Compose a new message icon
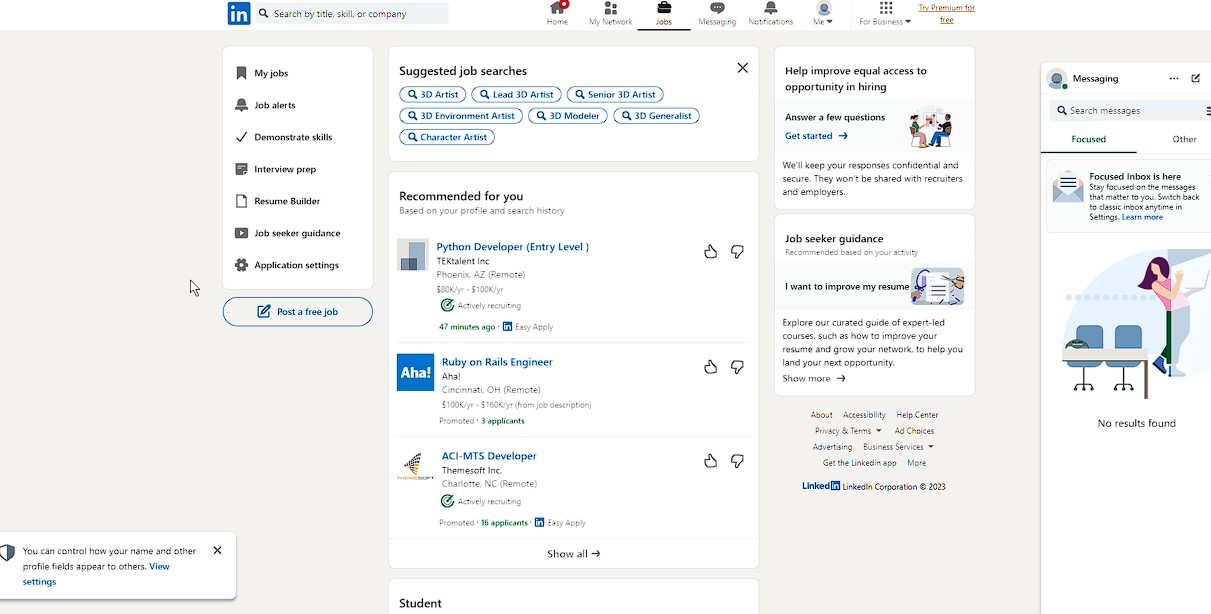This screenshot has width=1211, height=614. pos(1196,78)
